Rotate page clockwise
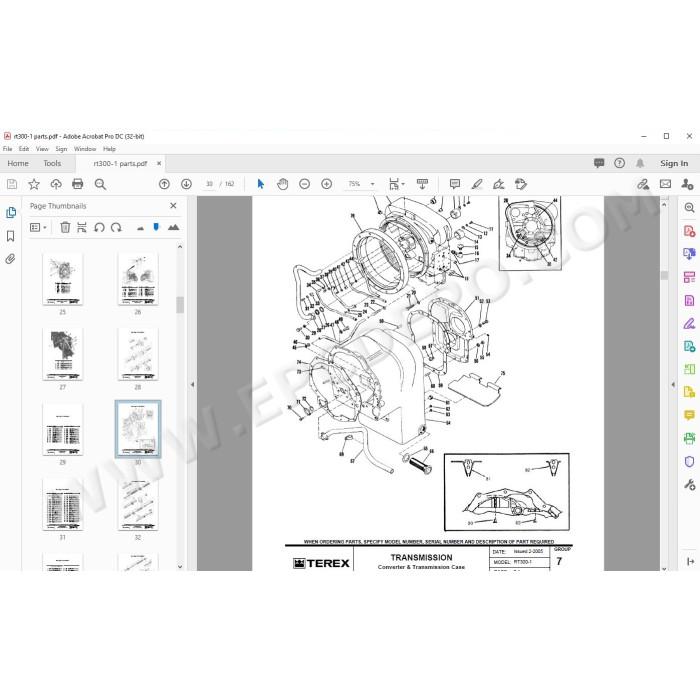This screenshot has width=700, height=700. (x=116, y=227)
